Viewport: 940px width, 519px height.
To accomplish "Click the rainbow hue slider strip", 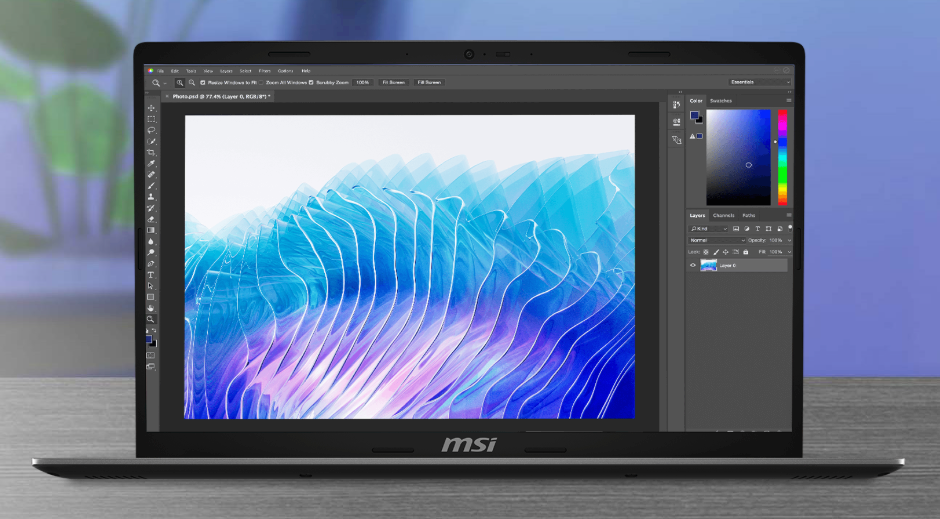I will tap(782, 157).
